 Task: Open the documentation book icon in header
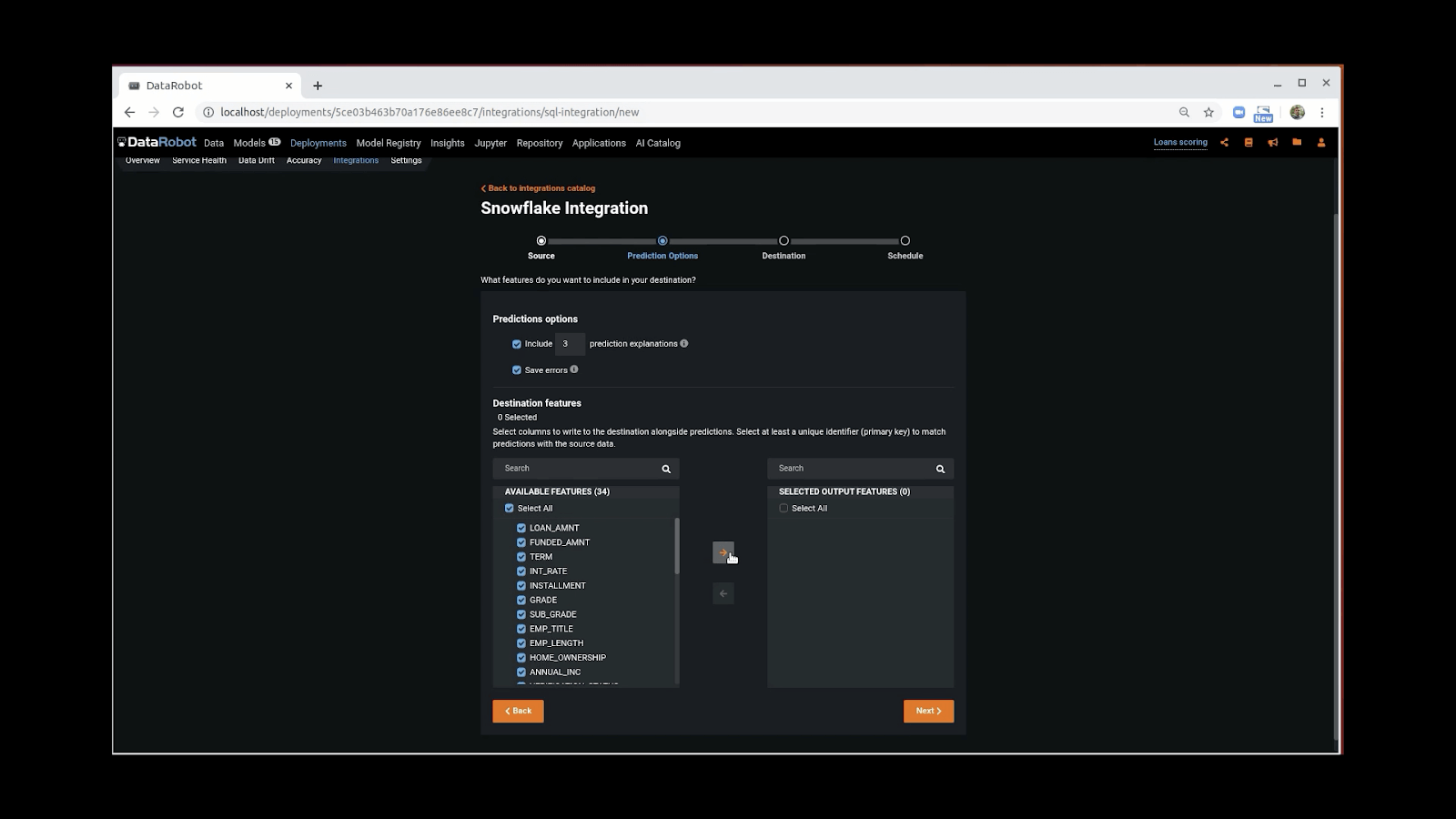point(1249,142)
